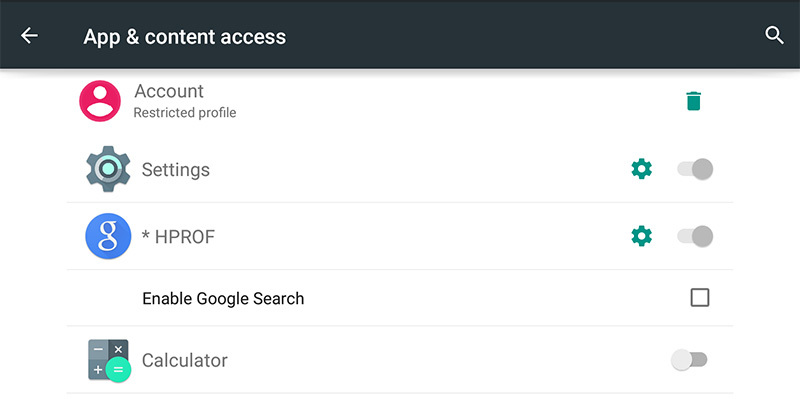Select the Account name label

(169, 91)
